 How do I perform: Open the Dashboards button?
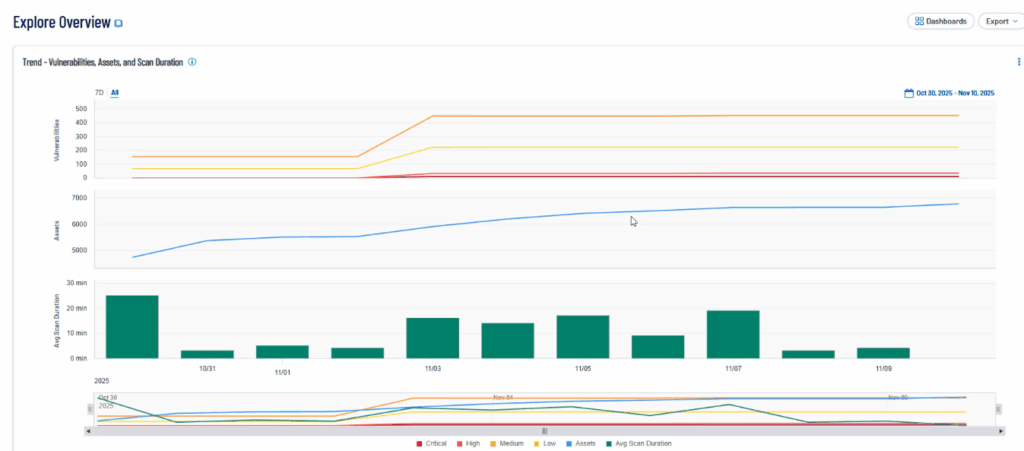940,21
